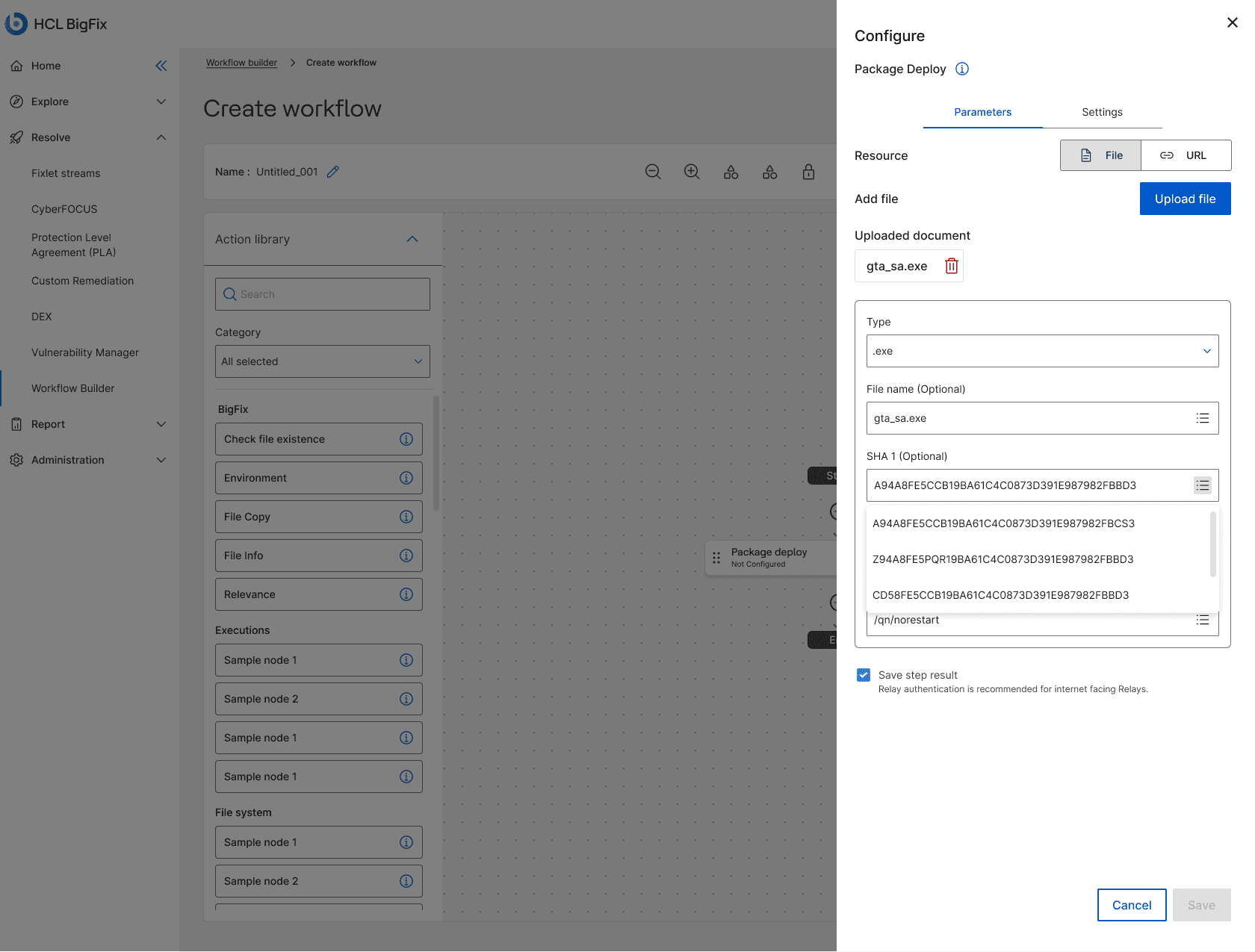The image size is (1255, 952).
Task: Choose SHA option A94A8FE5CCB19BA61C4C0873D391E987982FBCS3
Action: (1038, 523)
